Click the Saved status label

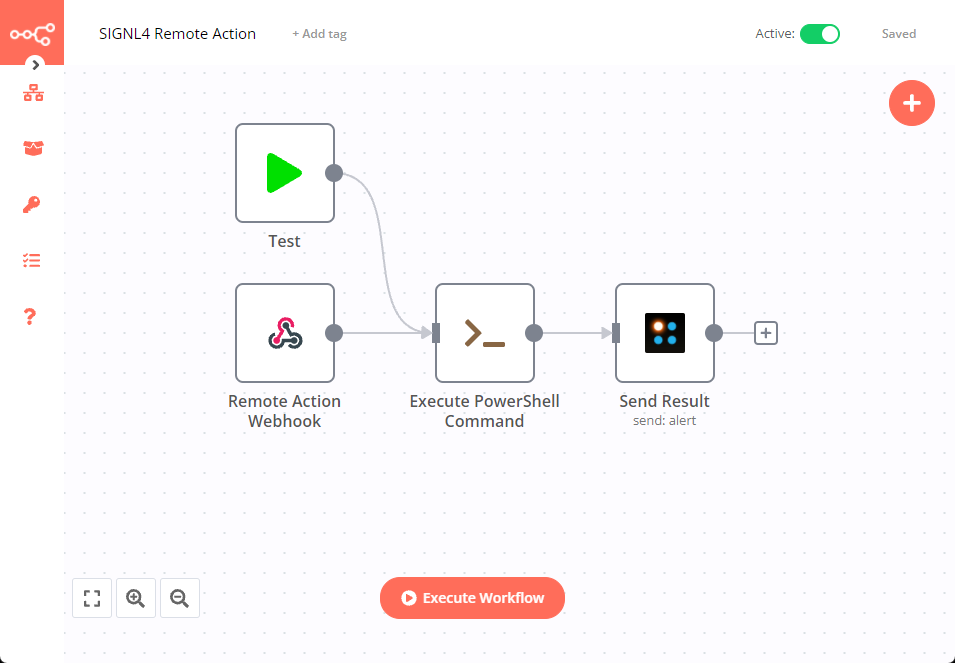(898, 34)
